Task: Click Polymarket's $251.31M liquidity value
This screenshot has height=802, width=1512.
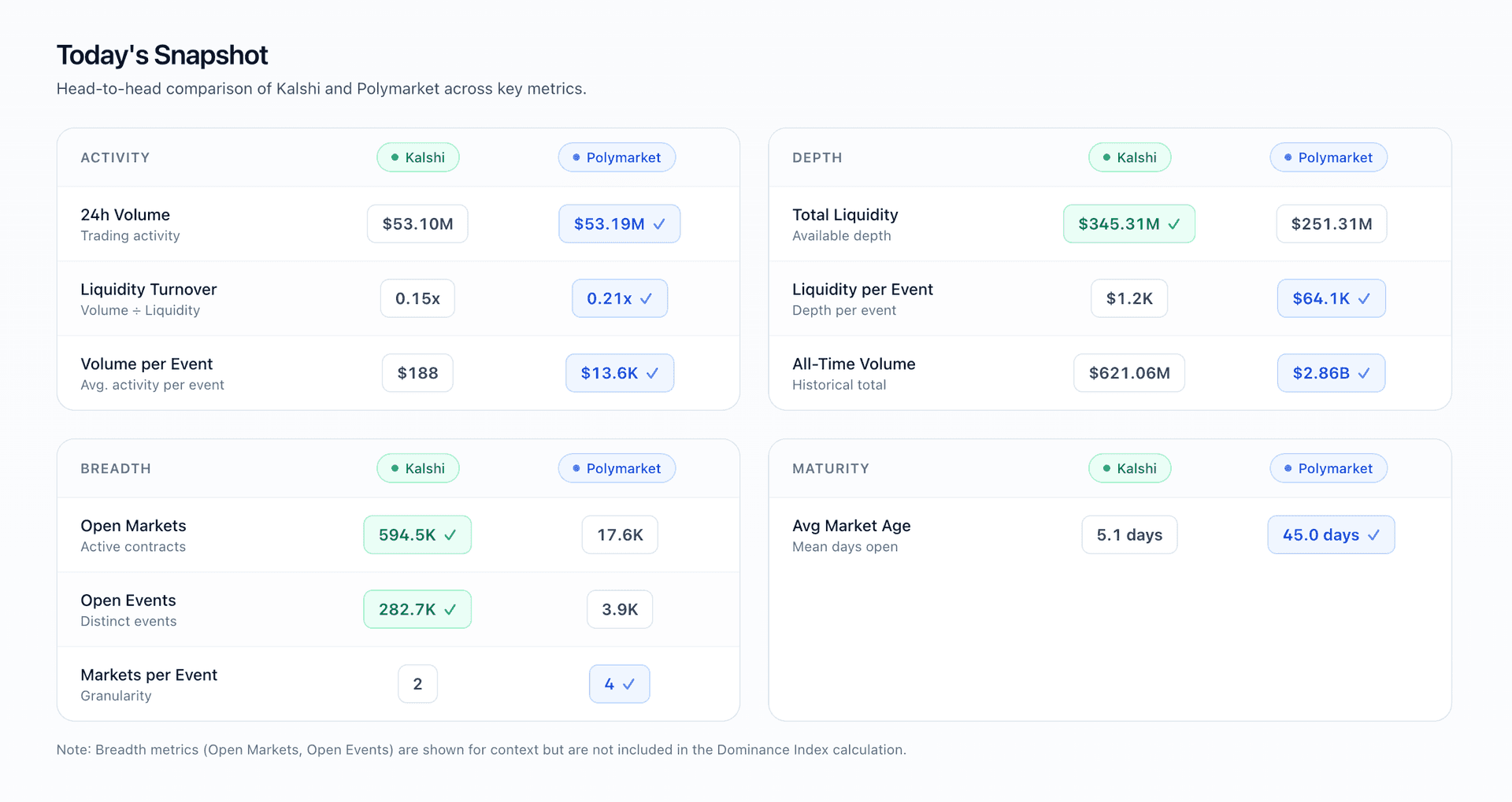Action: [x=1331, y=224]
